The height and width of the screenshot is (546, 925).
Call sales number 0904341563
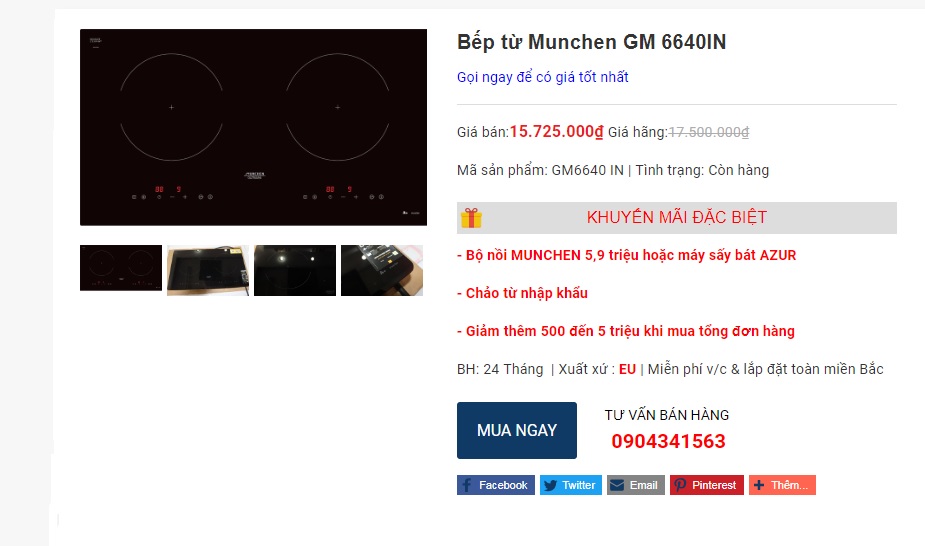pyautogui.click(x=668, y=441)
